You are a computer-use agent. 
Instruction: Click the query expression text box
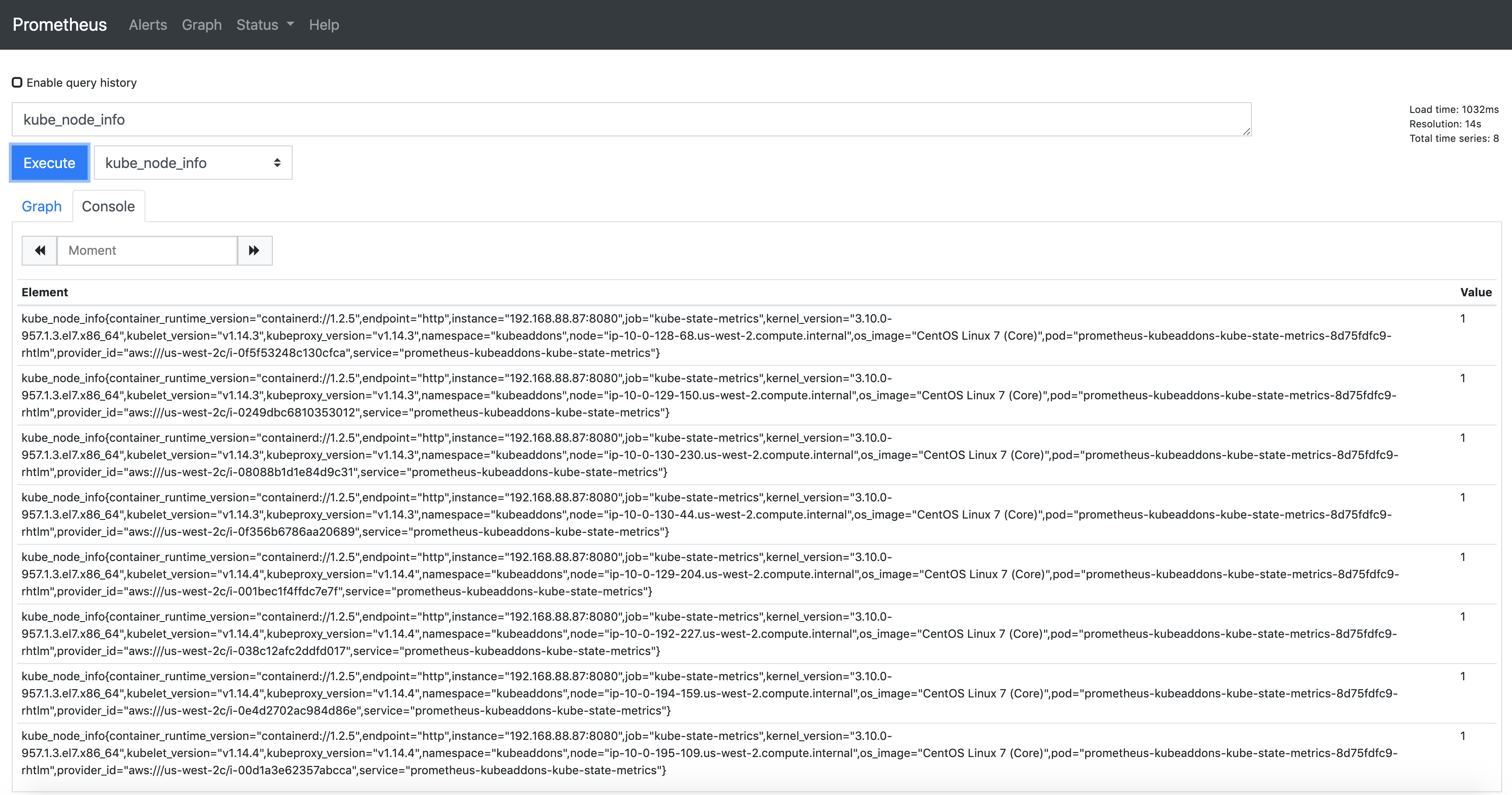(631, 119)
